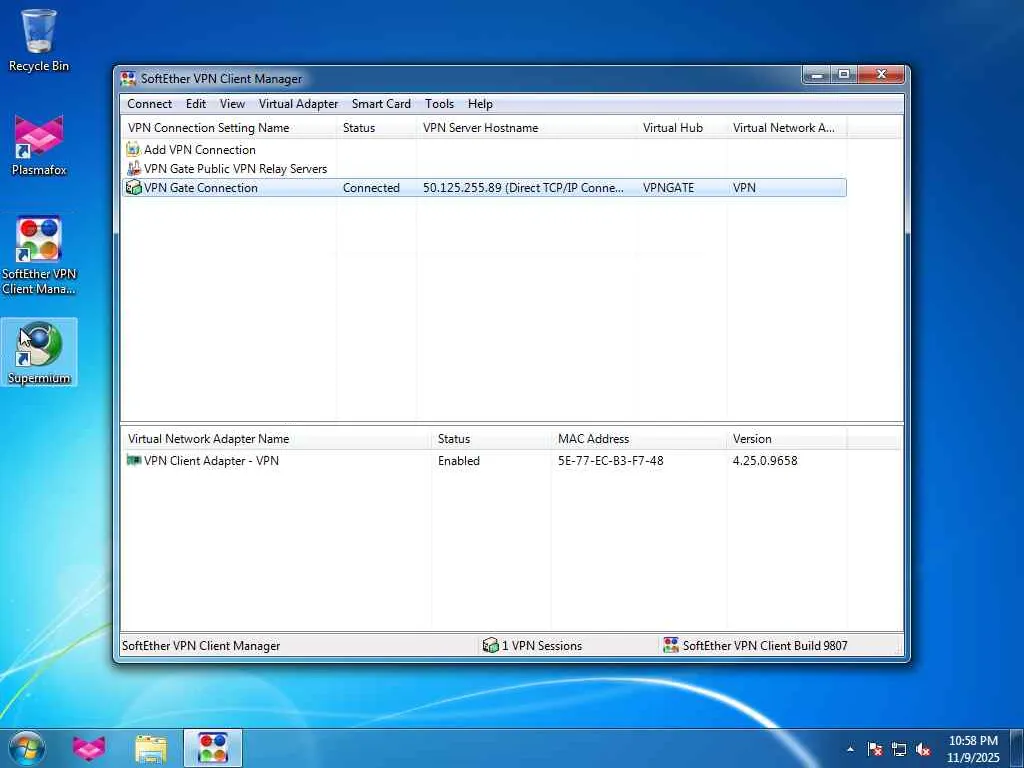The height and width of the screenshot is (768, 1024).
Task: Open the Help menu
Action: coord(480,104)
